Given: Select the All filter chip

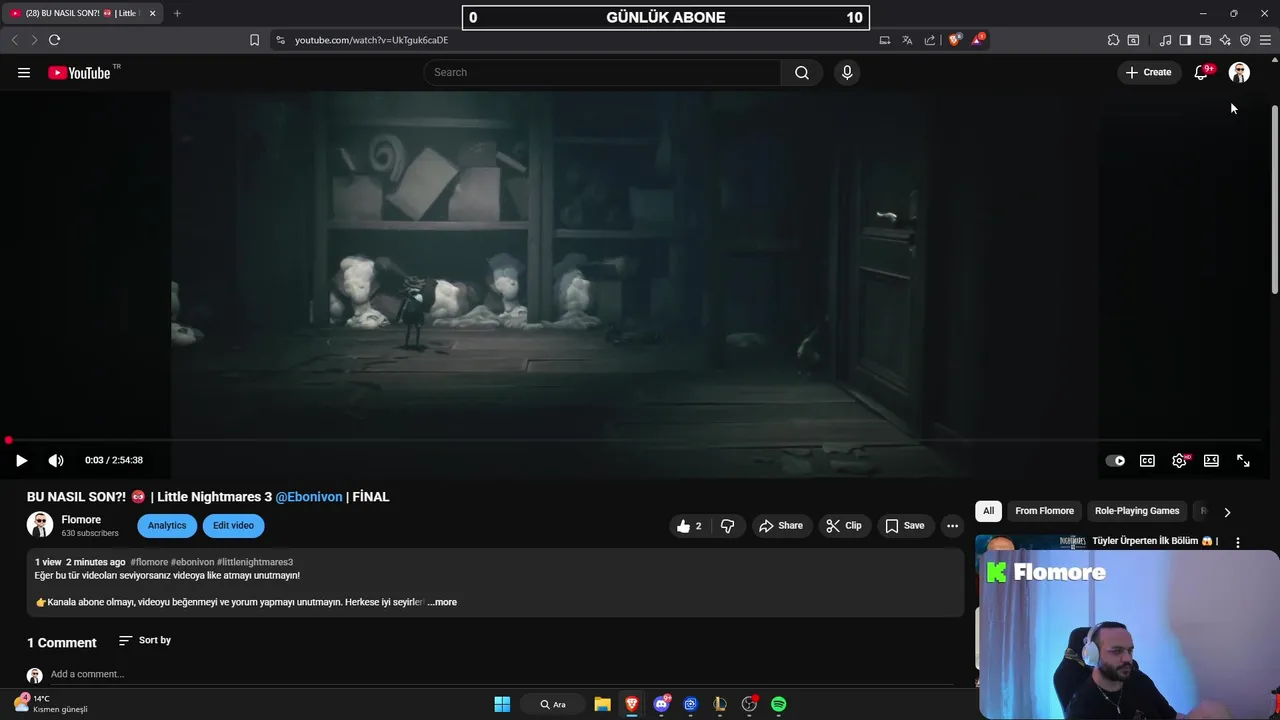Looking at the screenshot, I should pyautogui.click(x=988, y=511).
